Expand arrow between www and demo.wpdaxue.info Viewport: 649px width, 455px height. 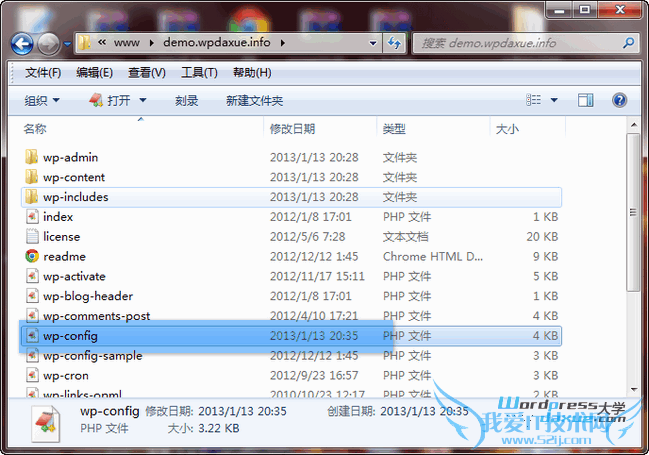pos(151,43)
